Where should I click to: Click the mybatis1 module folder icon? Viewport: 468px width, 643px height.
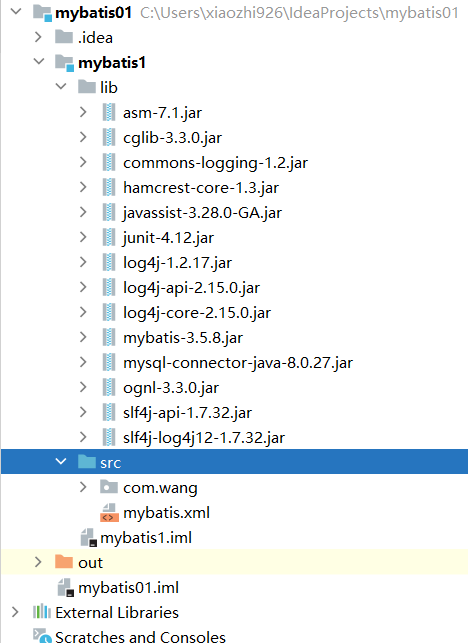point(65,63)
